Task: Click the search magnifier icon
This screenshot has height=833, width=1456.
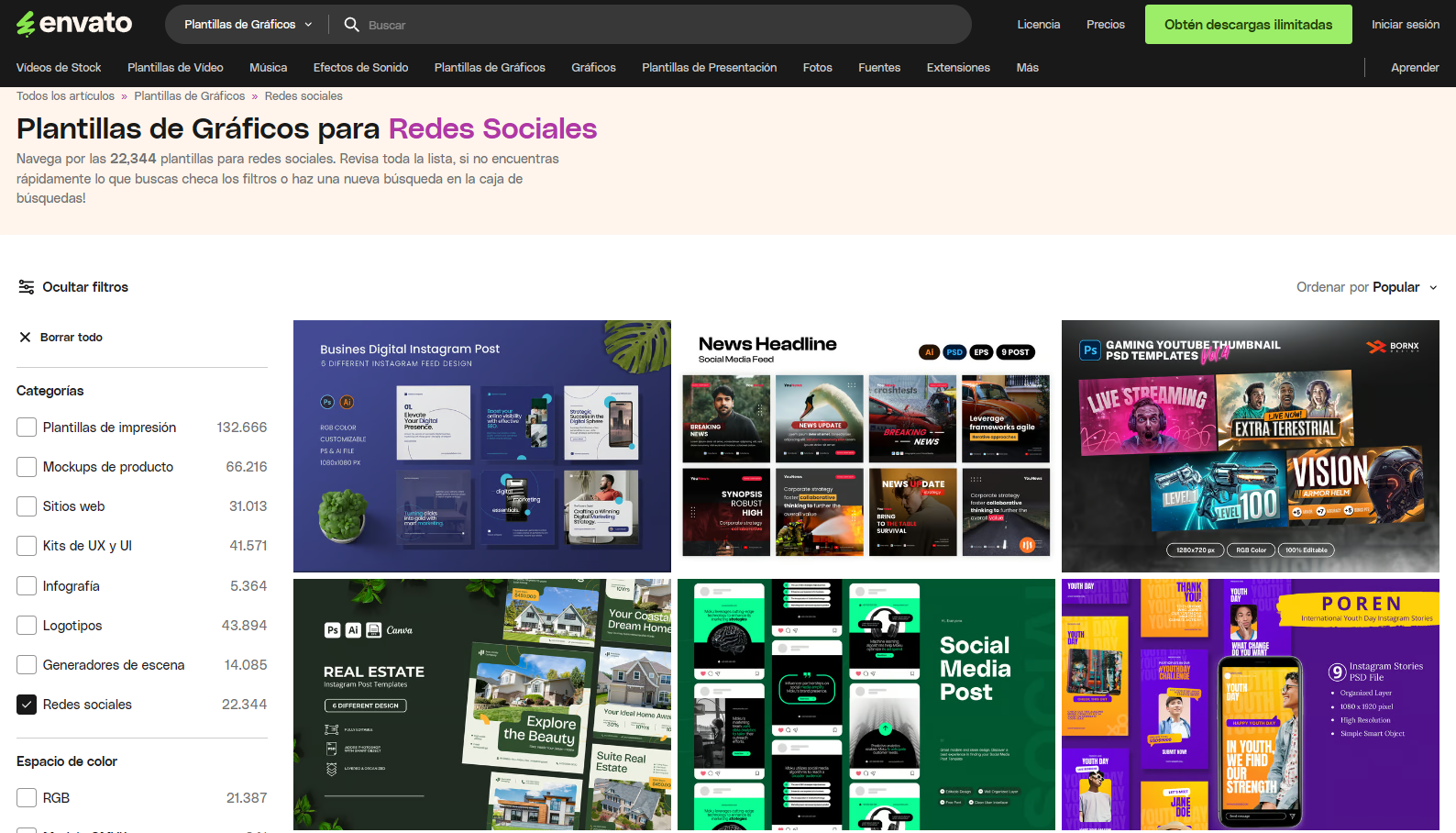Action: (351, 25)
